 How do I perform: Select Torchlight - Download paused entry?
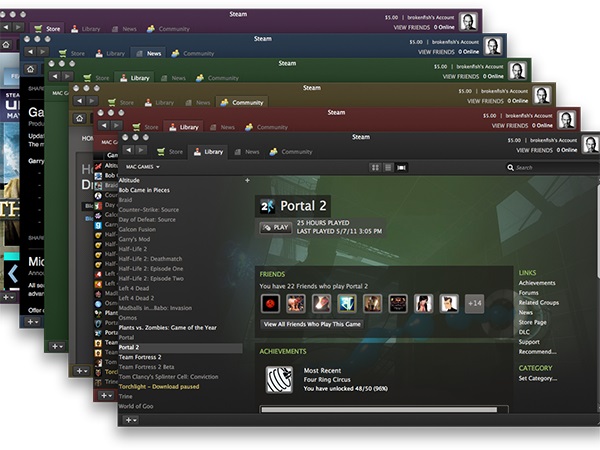(159, 386)
